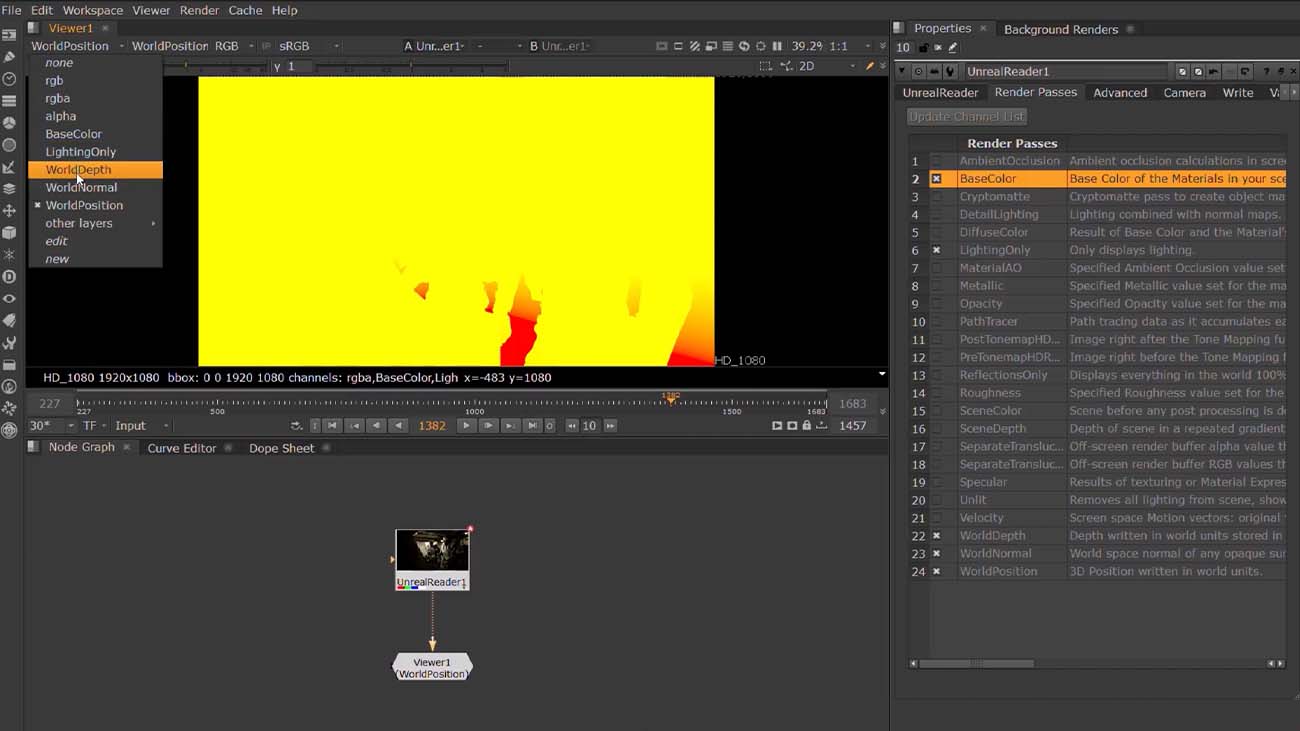Switch to the UnrealReader properties tab
This screenshot has height=731, width=1300.
click(x=940, y=93)
